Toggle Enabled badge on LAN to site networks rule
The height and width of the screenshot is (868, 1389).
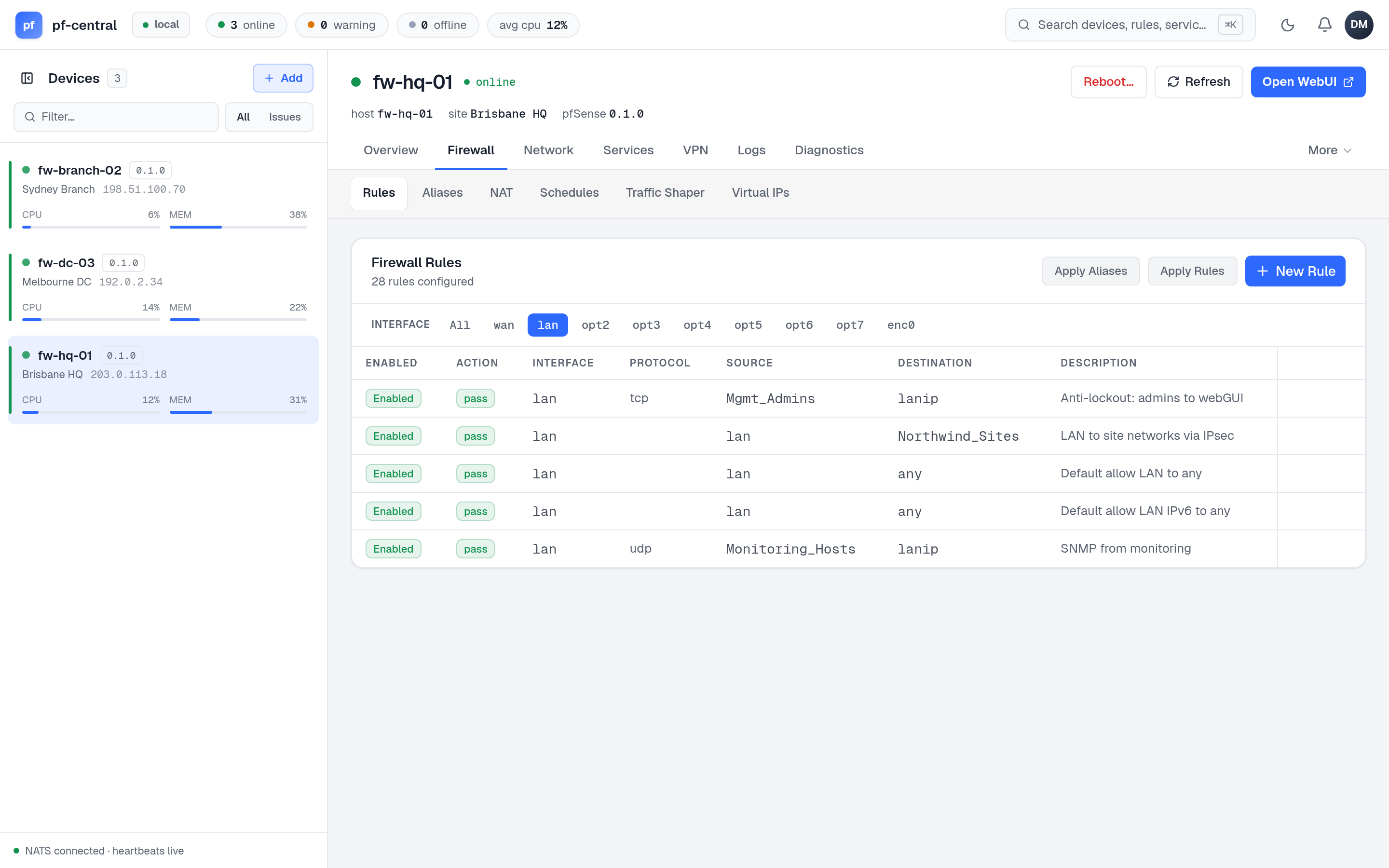[393, 436]
